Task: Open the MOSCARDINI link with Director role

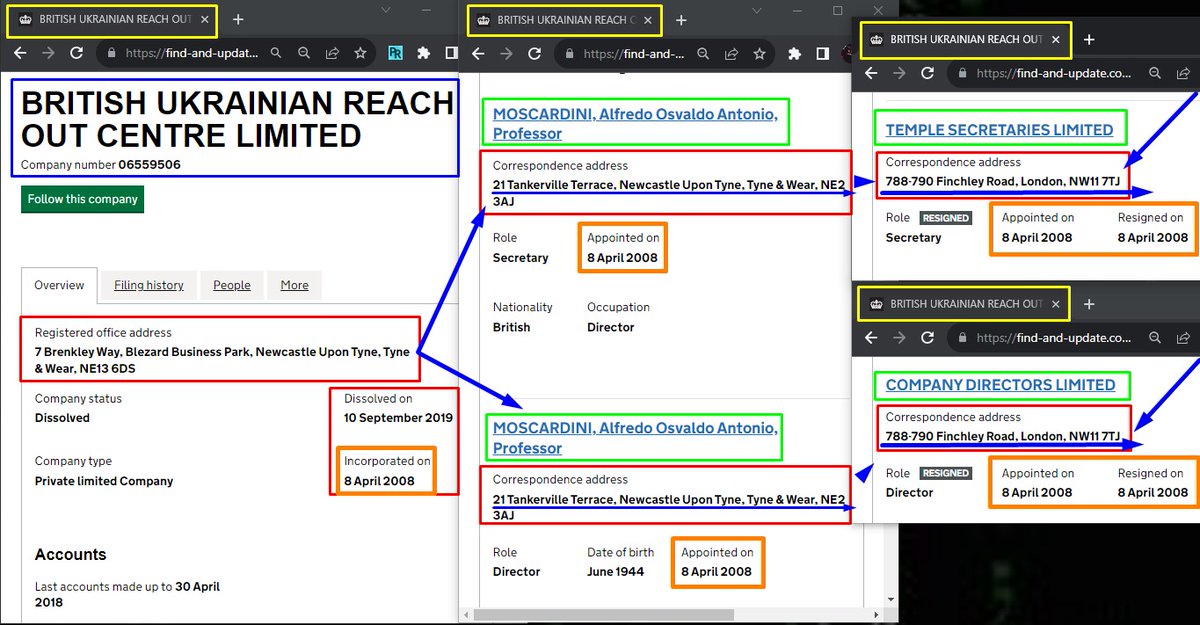Action: [x=635, y=438]
